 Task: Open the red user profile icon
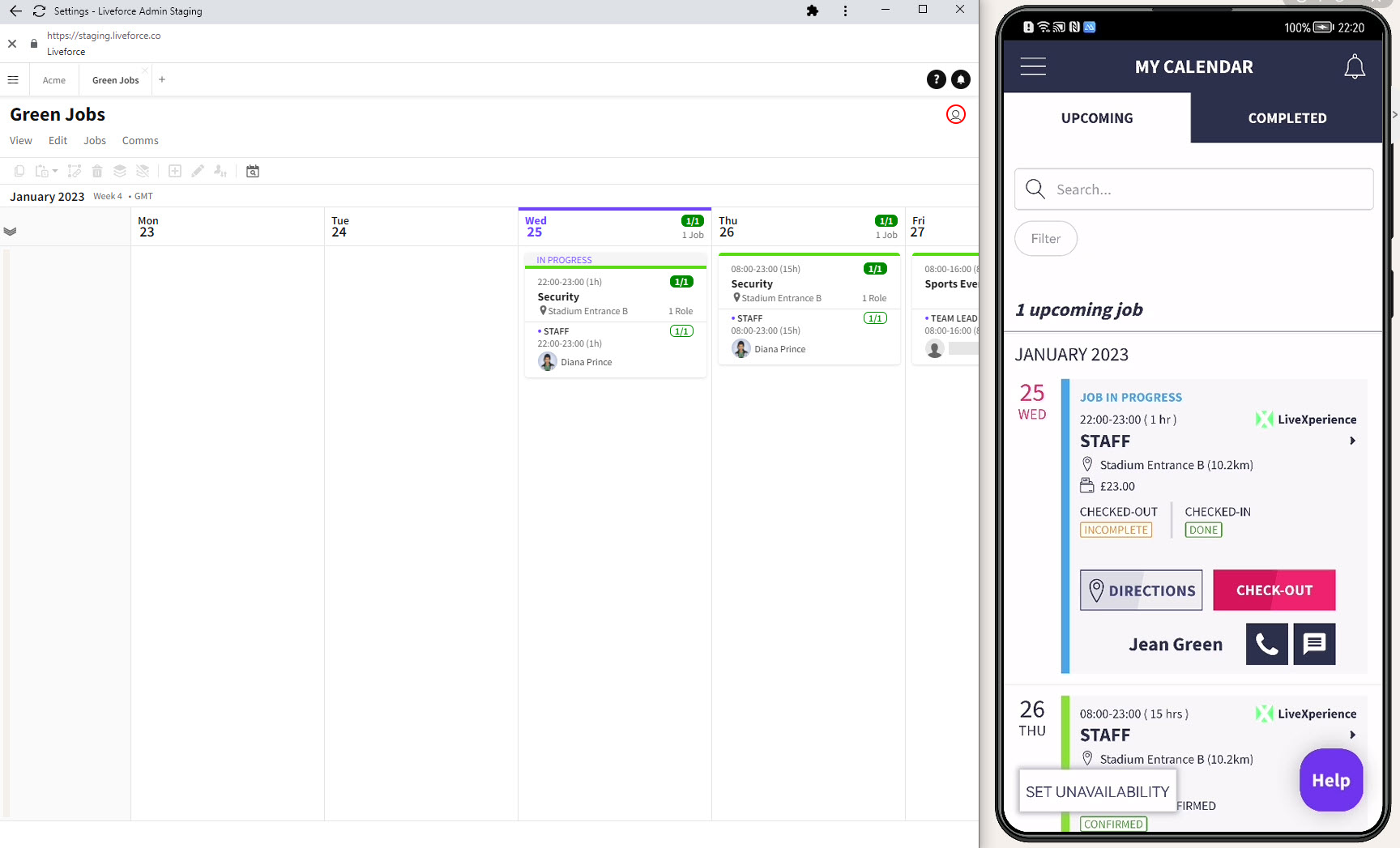click(956, 114)
